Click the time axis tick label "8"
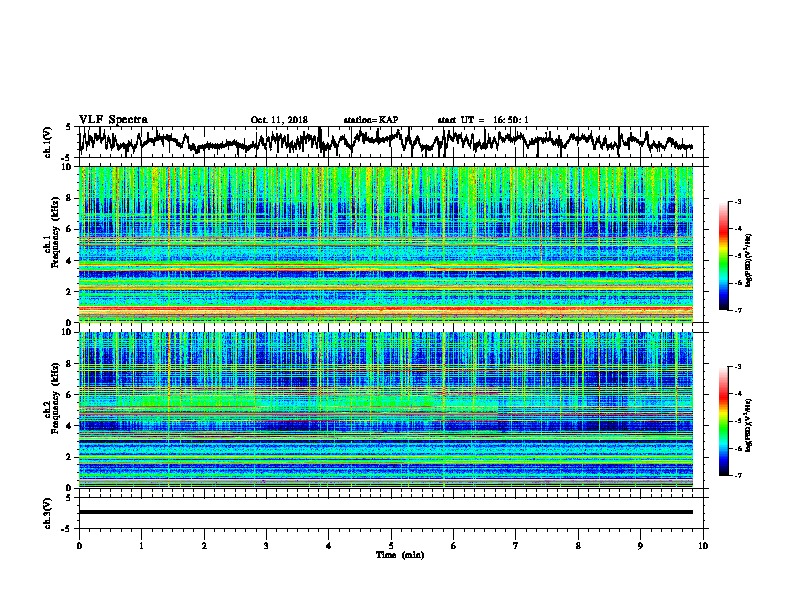The image size is (792, 612). click(578, 546)
